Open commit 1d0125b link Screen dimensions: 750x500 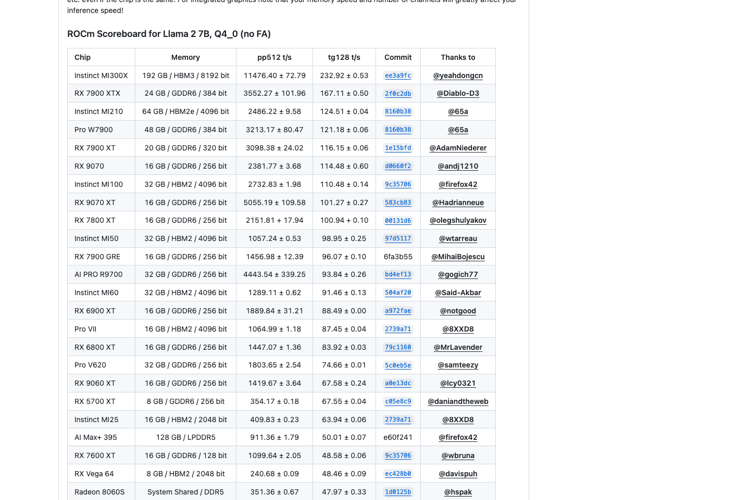tap(397, 492)
